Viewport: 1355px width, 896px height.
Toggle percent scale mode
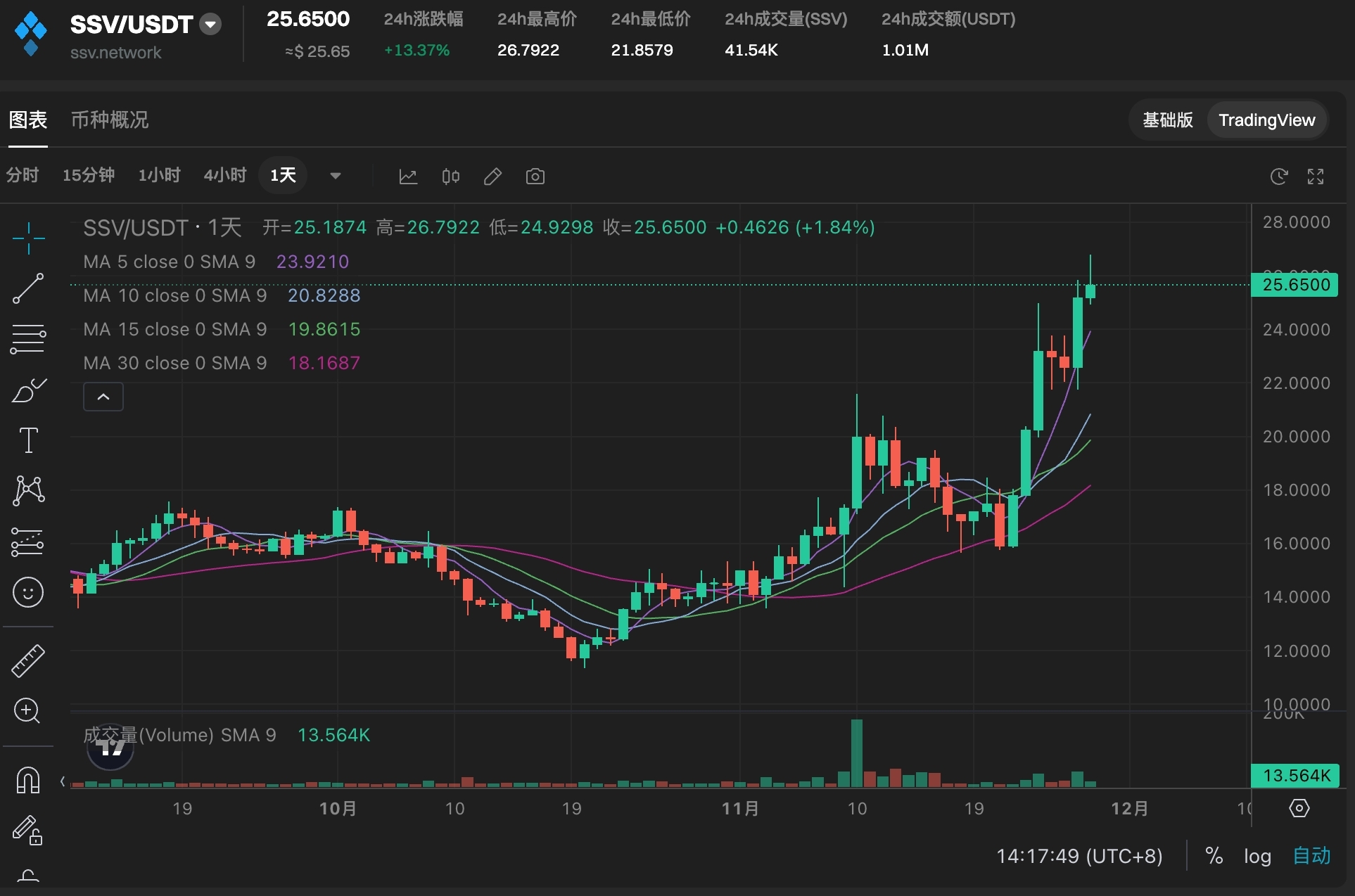click(x=1214, y=856)
